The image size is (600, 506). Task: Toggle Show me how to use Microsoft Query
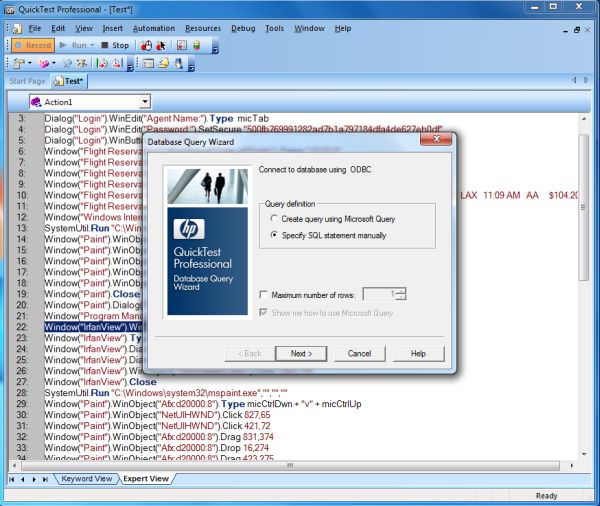(263, 312)
